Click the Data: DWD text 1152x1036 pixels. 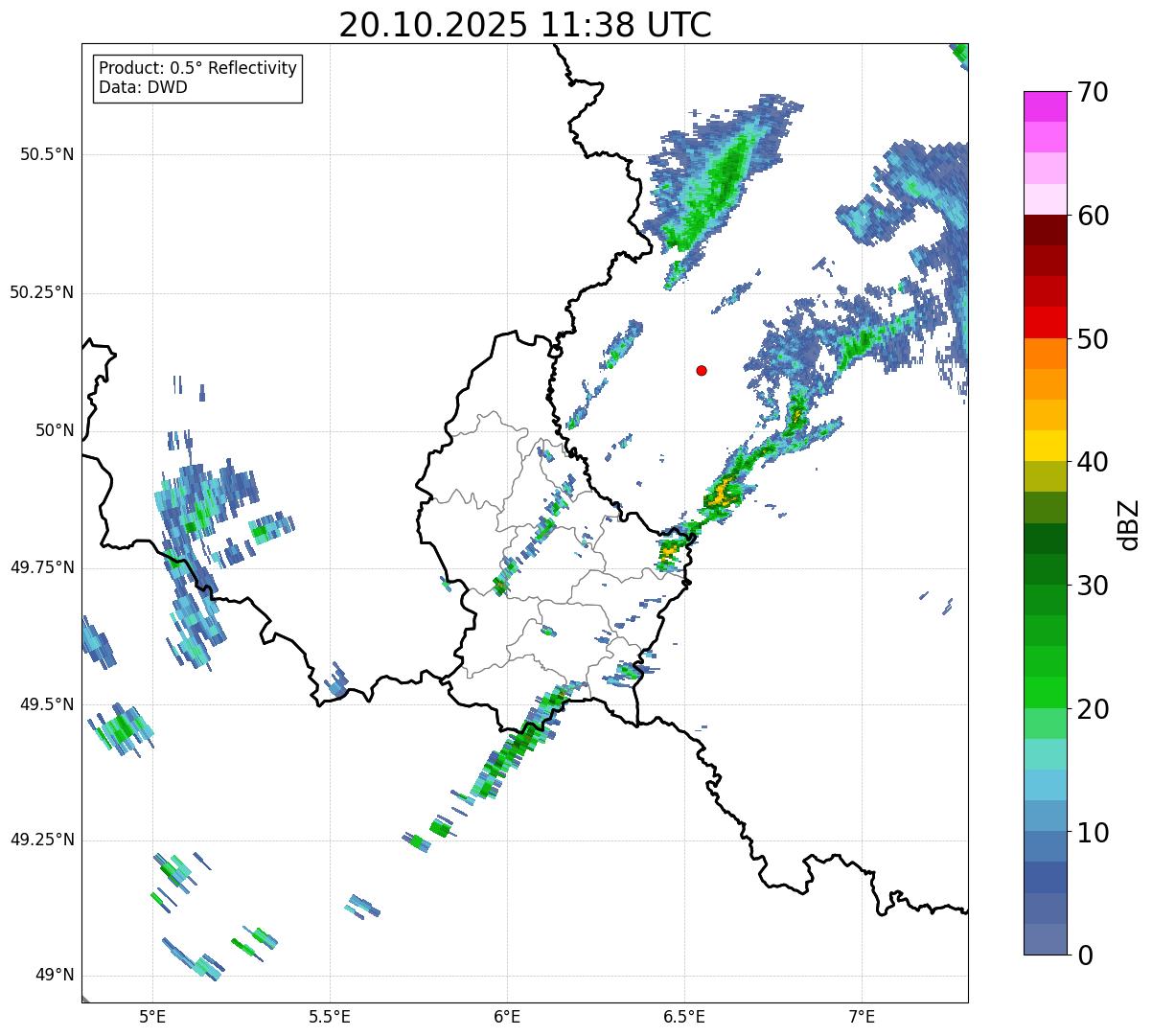tap(143, 87)
